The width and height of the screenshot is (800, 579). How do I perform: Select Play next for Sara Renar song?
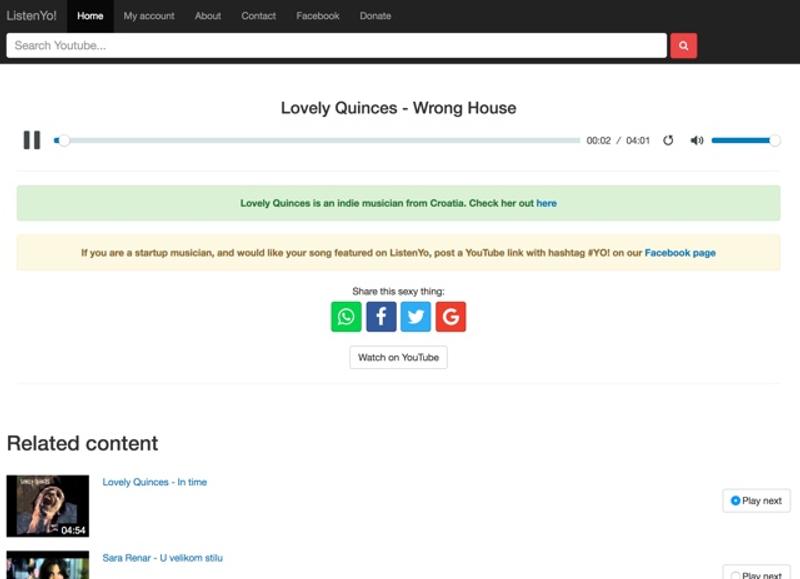756,574
